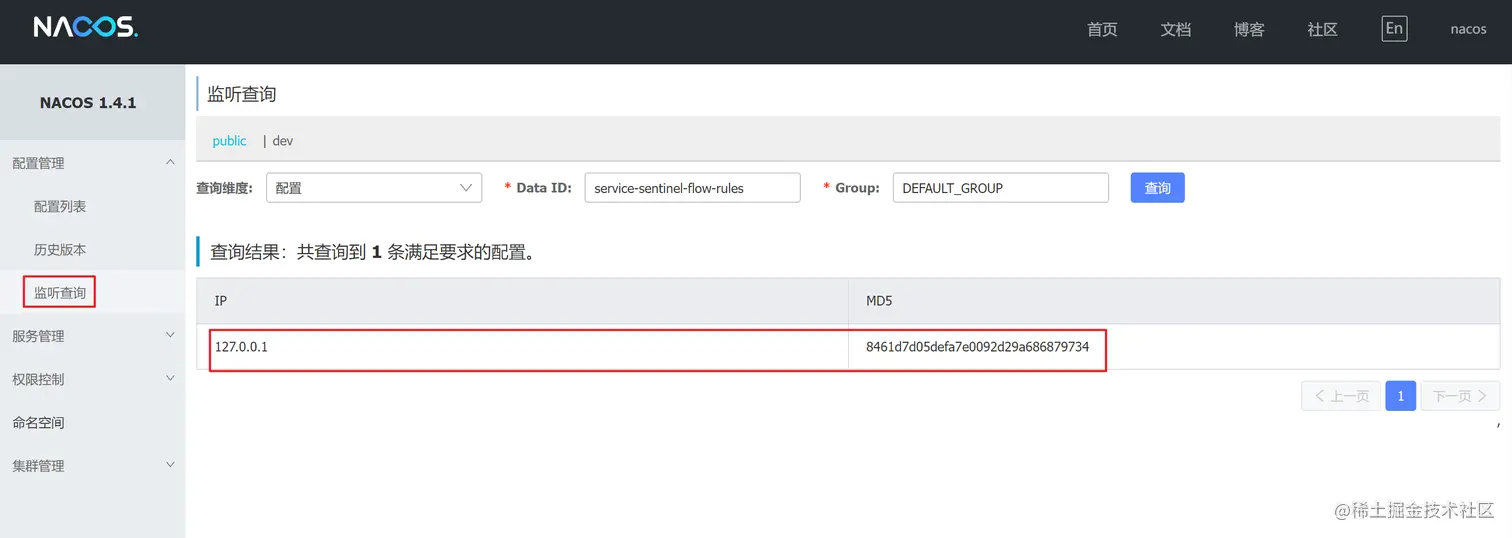Click page 1 pagination button
1512x538 pixels.
tap(1400, 396)
